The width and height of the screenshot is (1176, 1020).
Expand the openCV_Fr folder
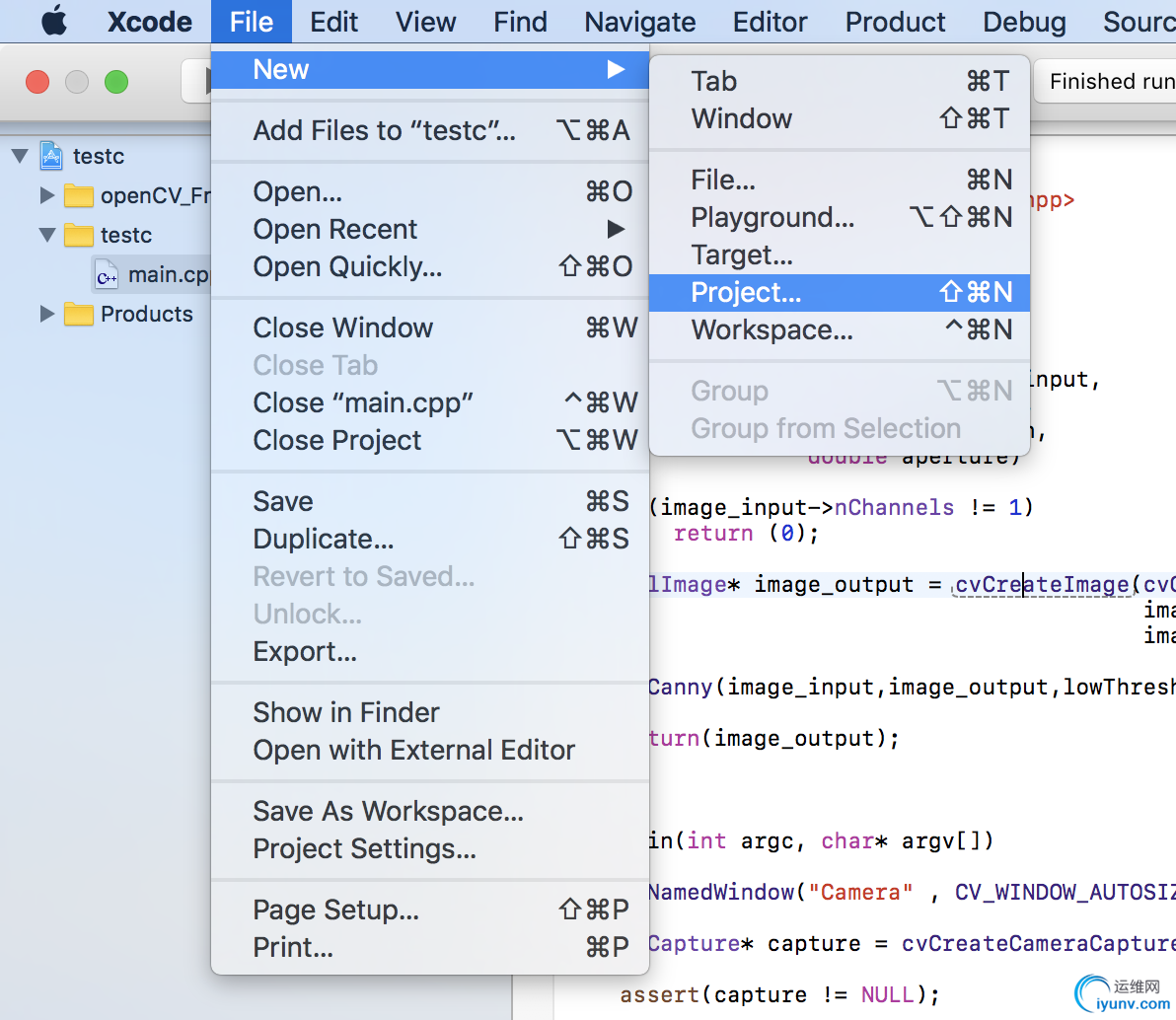47,195
